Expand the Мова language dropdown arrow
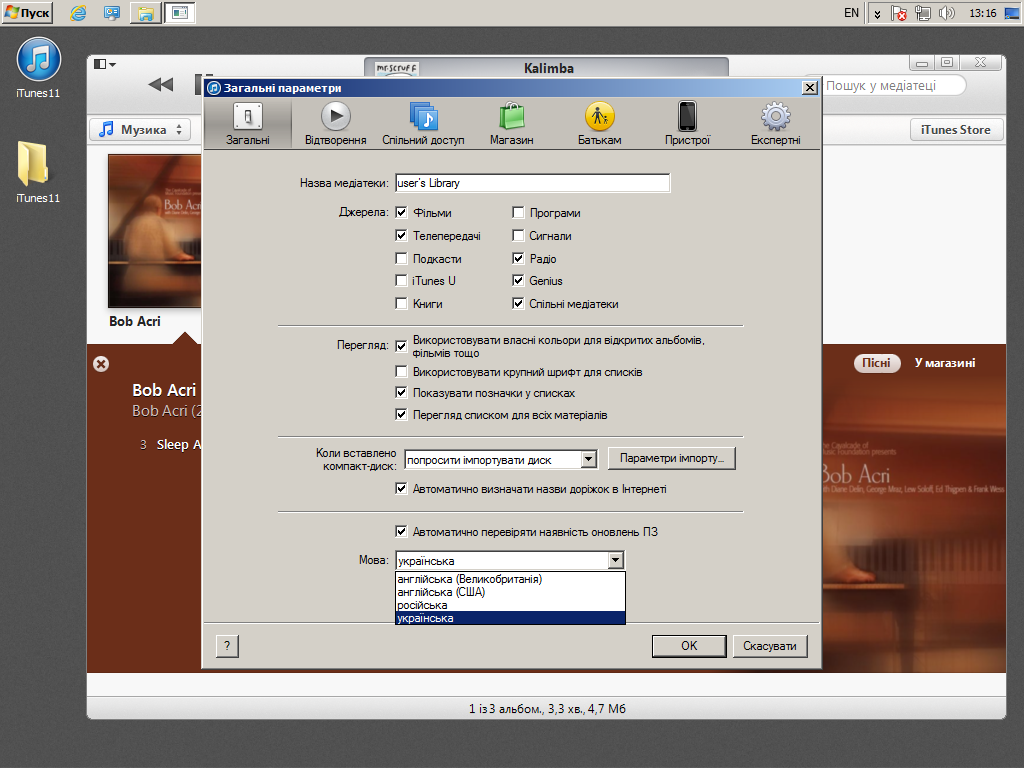 click(x=616, y=561)
